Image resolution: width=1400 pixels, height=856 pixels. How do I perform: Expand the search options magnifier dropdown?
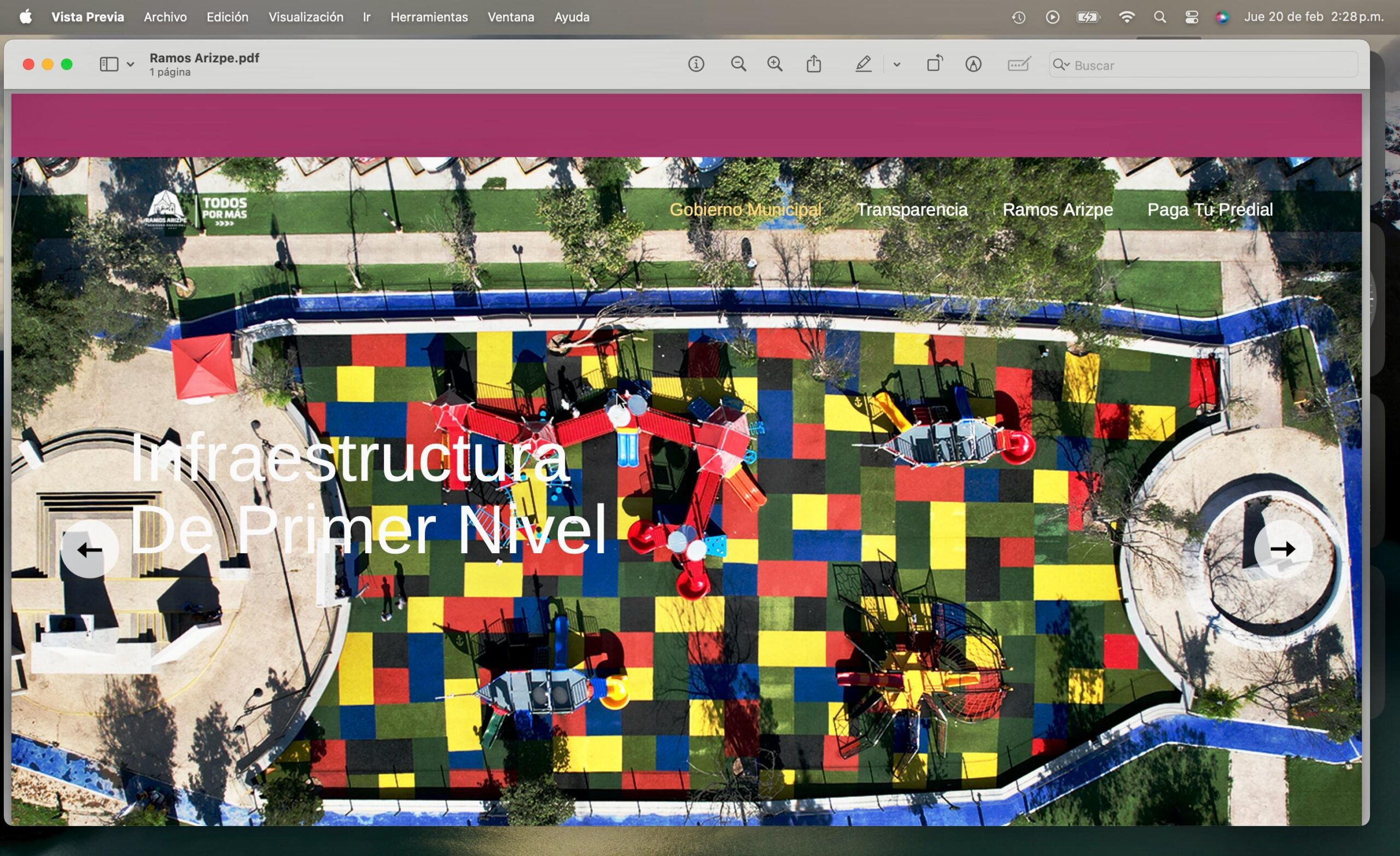pos(1061,65)
